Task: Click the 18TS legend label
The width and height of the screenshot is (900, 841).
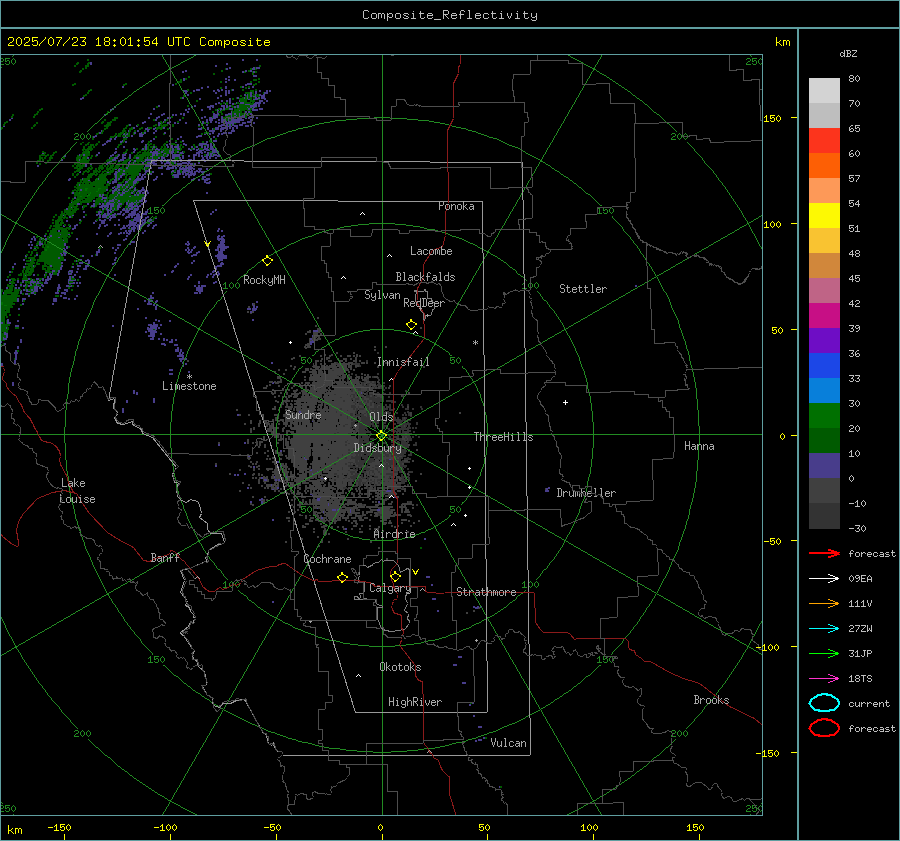Action: 860,679
